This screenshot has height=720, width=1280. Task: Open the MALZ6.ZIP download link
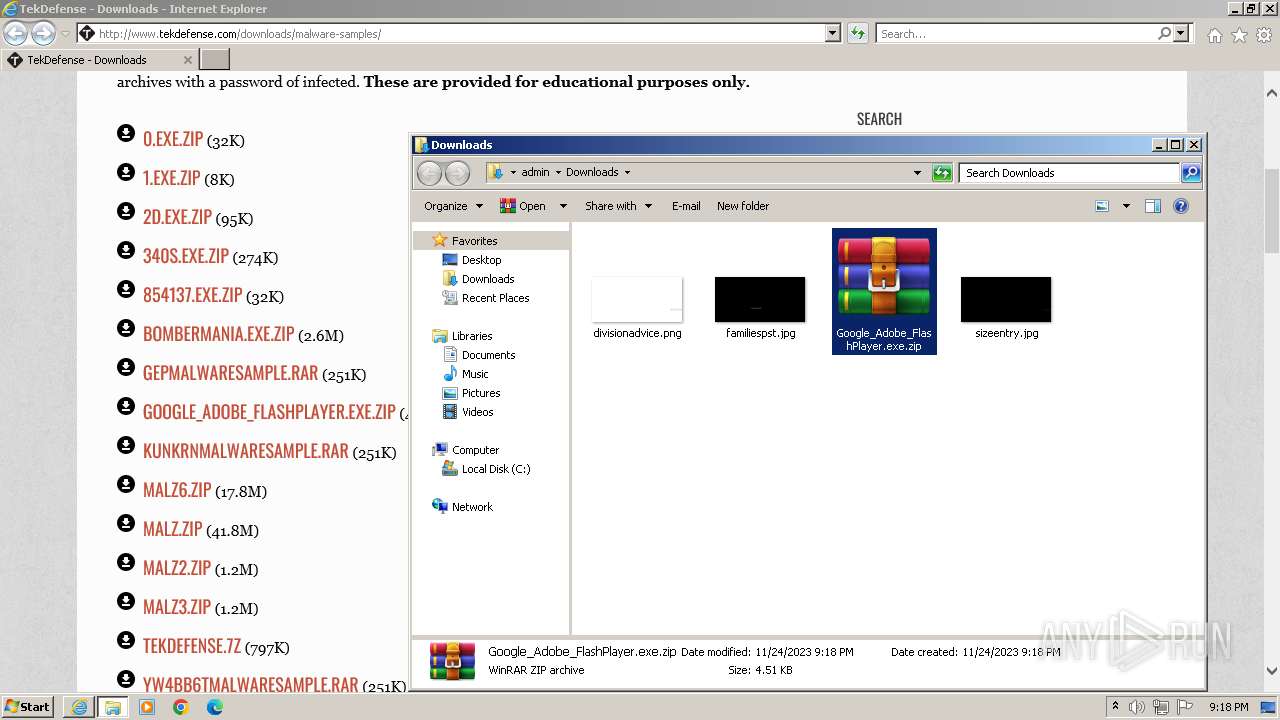(x=177, y=491)
